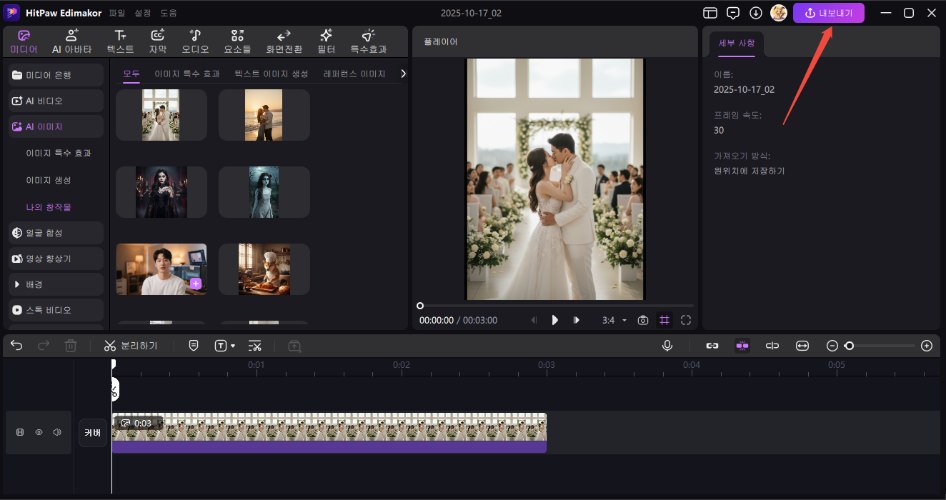The height and width of the screenshot is (500, 946).
Task: Open the 필터 filters panel
Action: 326,41
